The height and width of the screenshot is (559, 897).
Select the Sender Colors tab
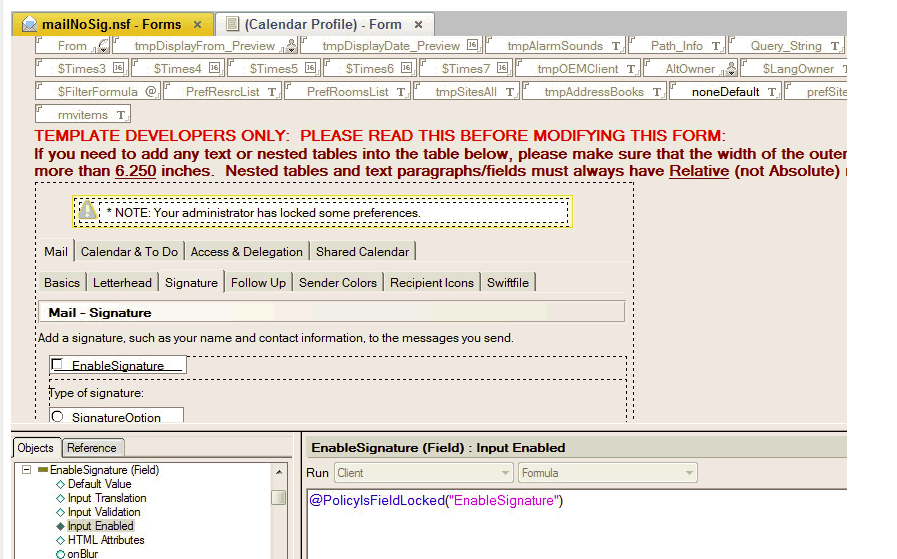point(337,283)
